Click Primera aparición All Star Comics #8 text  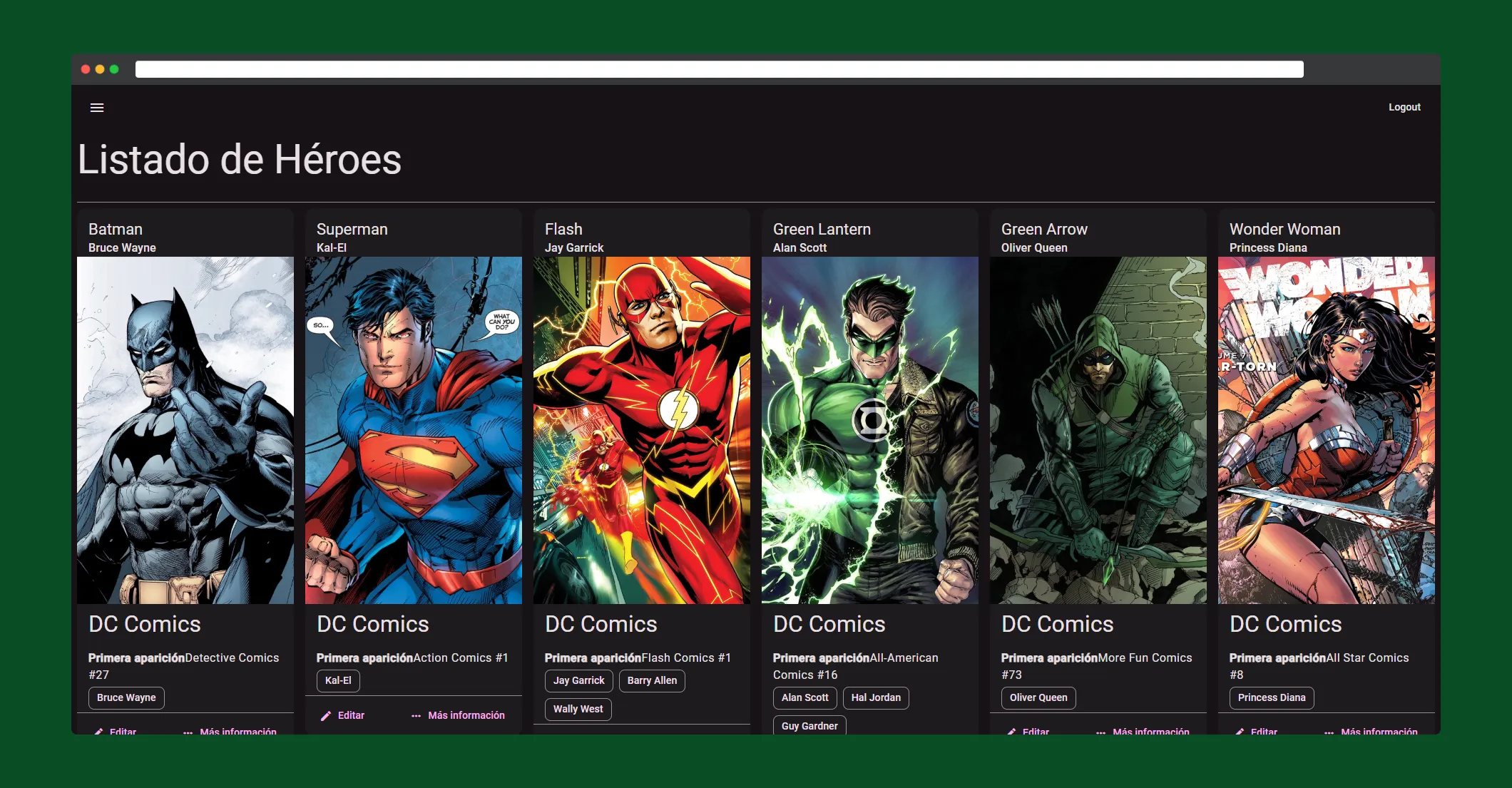point(1319,666)
